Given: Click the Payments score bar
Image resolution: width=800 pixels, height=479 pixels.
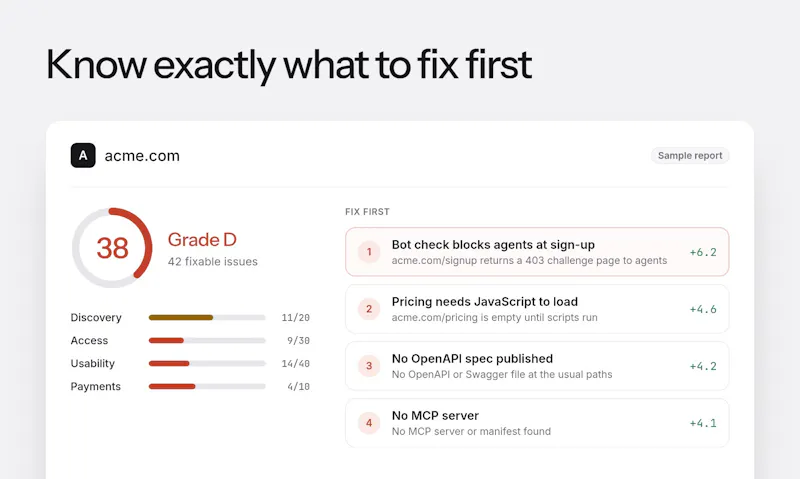Looking at the screenshot, I should (x=207, y=386).
